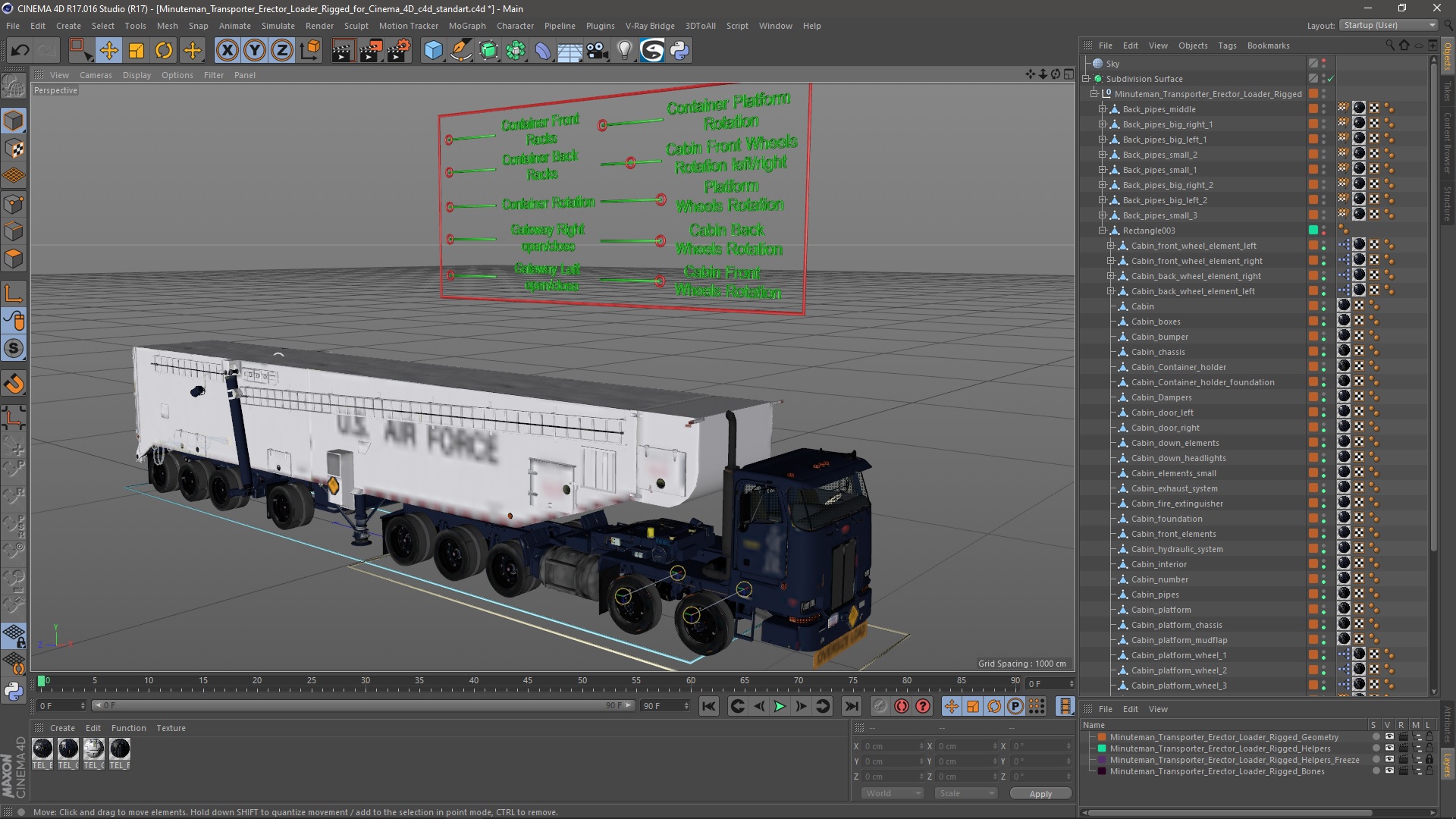This screenshot has width=1456, height=819.
Task: Click Rectangle003 green layer color swatch
Action: [1313, 231]
